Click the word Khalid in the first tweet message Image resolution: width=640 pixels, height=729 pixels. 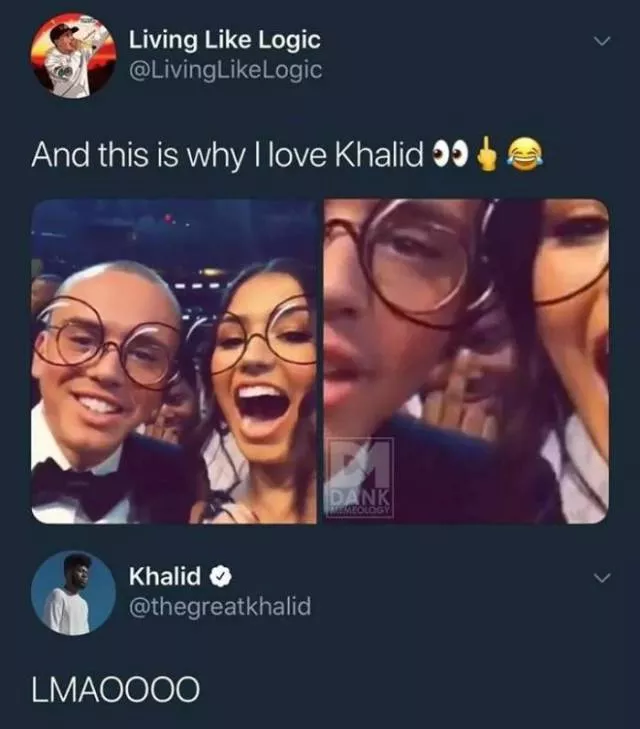click(379, 155)
